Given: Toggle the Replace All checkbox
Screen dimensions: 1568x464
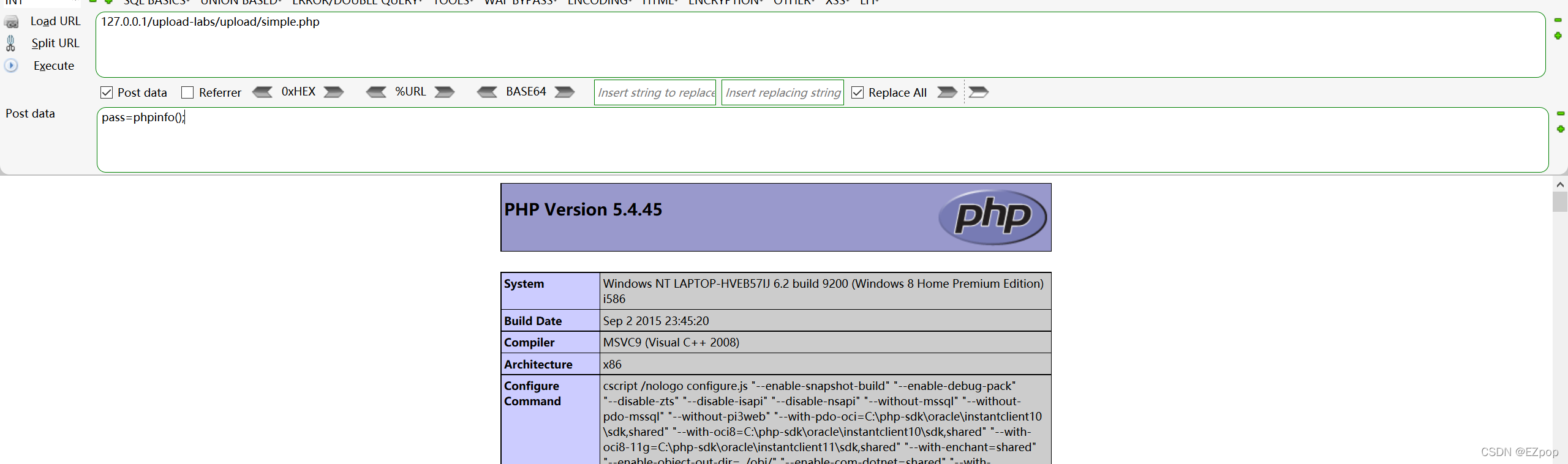Looking at the screenshot, I should pyautogui.click(x=858, y=92).
